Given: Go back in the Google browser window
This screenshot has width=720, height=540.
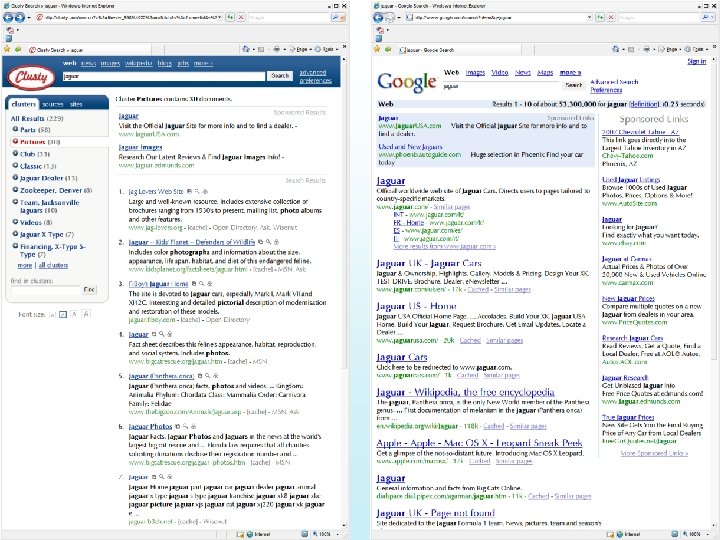Looking at the screenshot, I should point(378,17).
